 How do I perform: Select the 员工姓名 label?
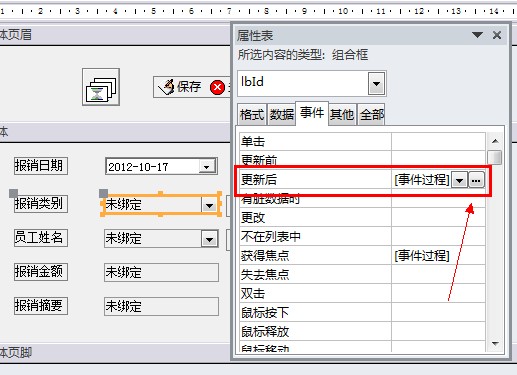pyautogui.click(x=41, y=238)
